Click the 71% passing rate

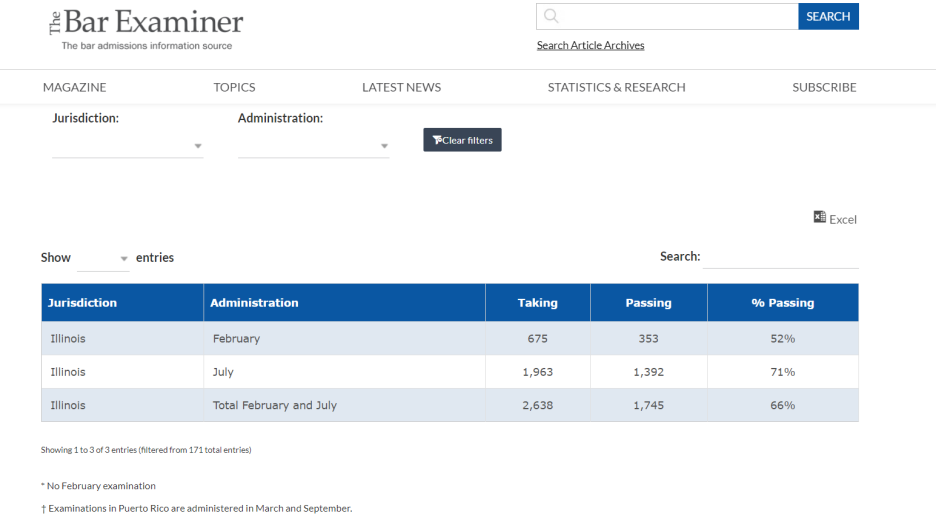pos(783,372)
